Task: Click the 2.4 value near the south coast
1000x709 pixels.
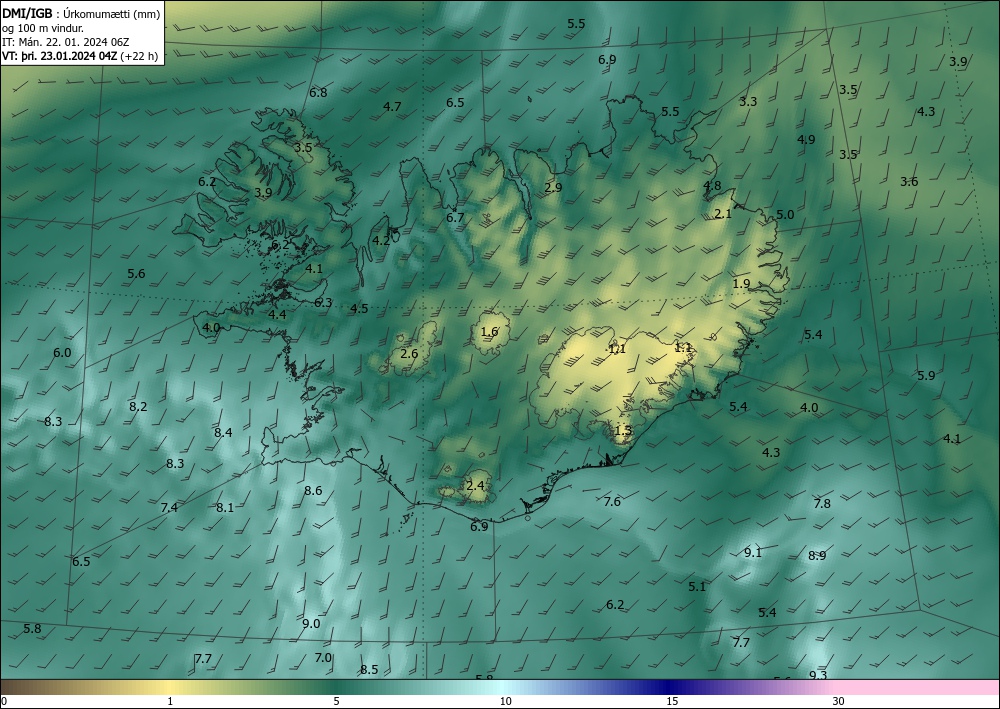Action: pyautogui.click(x=475, y=486)
